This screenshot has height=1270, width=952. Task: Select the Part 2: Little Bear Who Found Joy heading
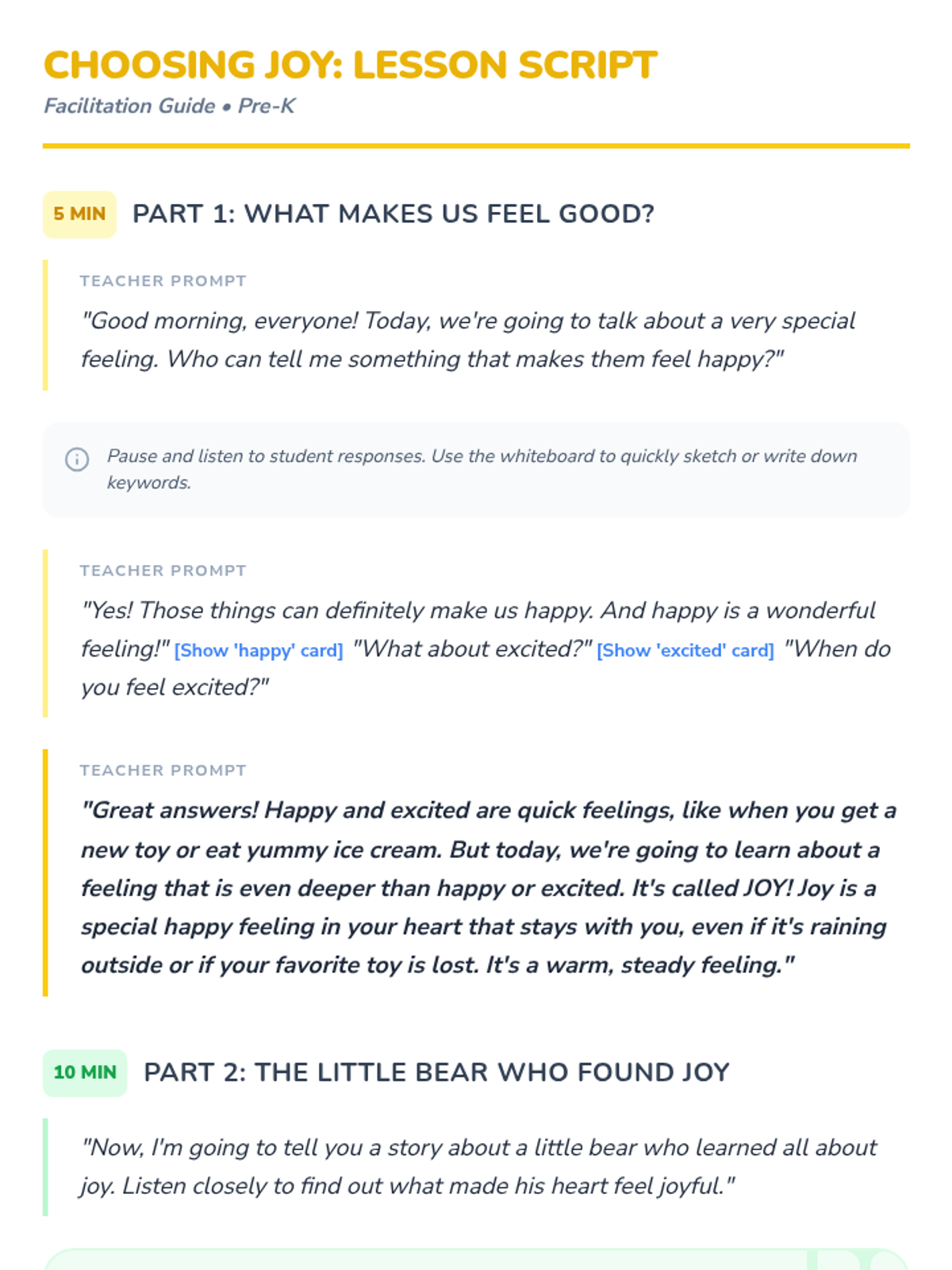(436, 1072)
